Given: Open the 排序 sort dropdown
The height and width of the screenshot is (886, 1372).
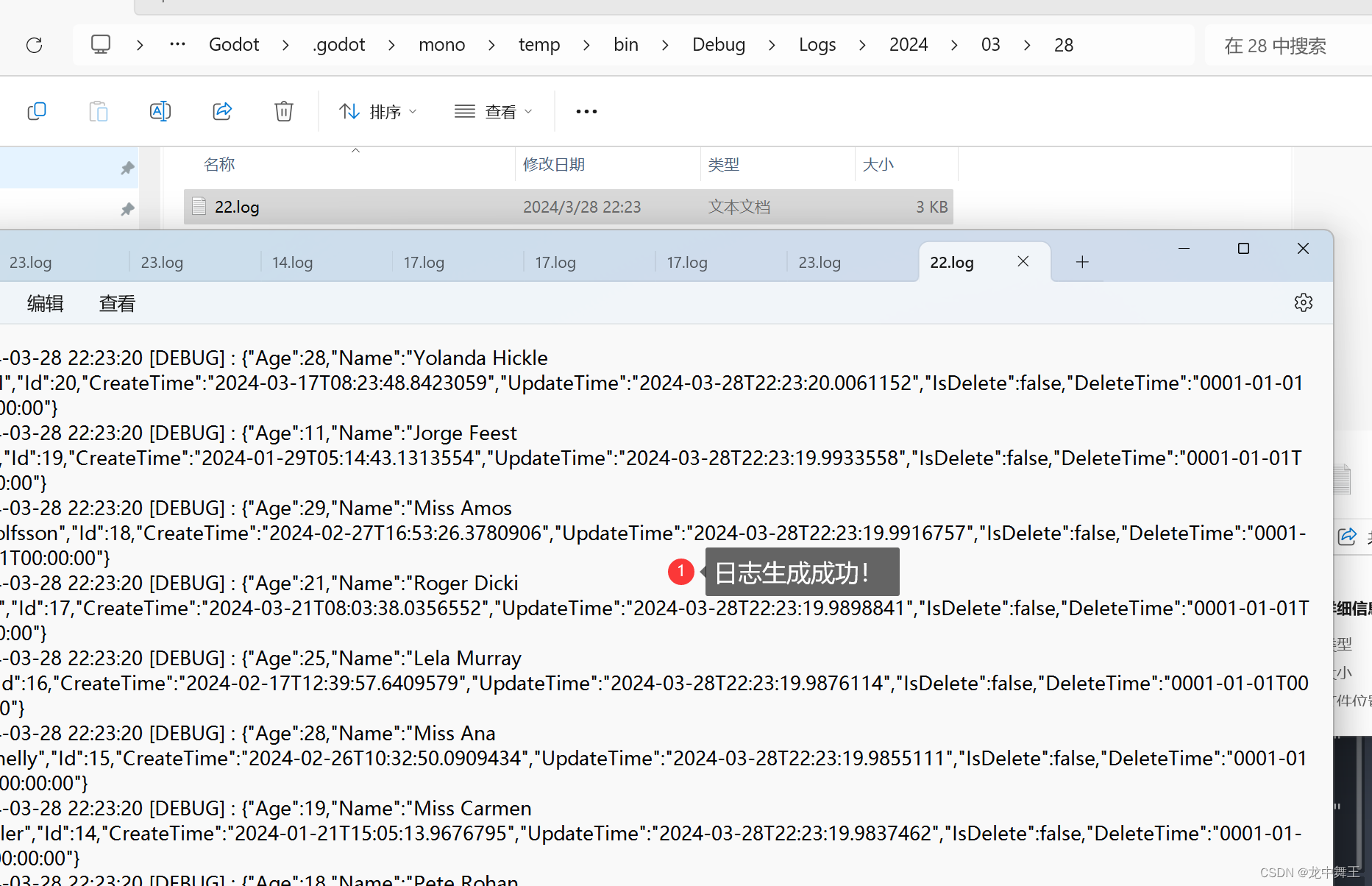Looking at the screenshot, I should click(378, 111).
